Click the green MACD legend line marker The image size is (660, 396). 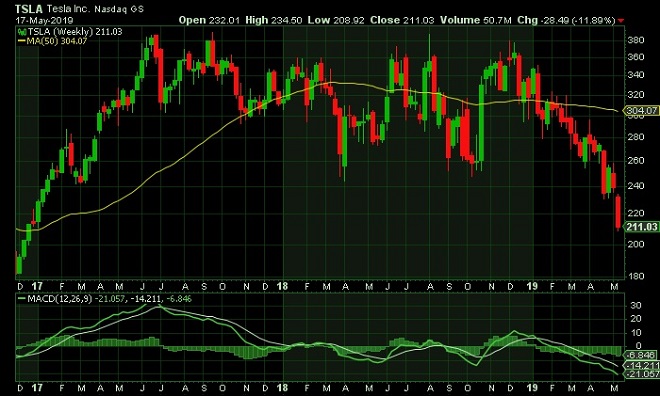(x=21, y=299)
